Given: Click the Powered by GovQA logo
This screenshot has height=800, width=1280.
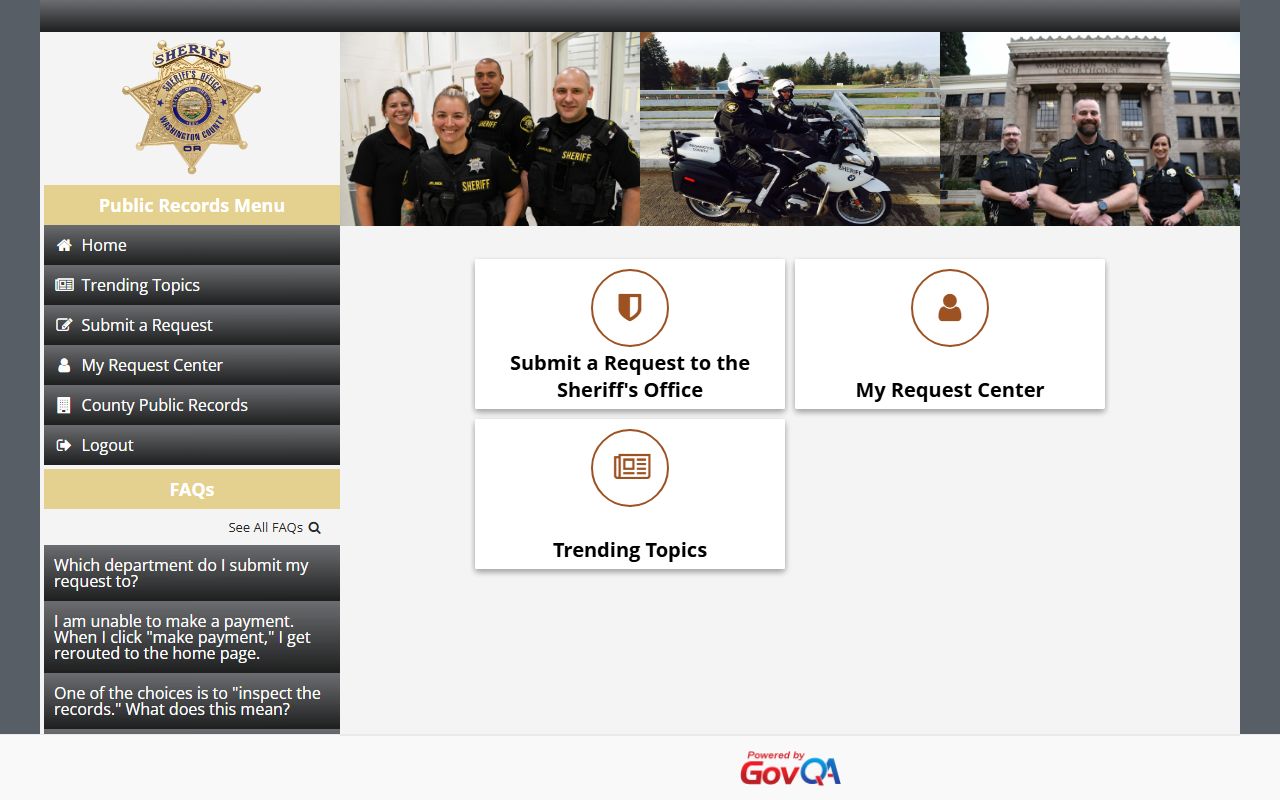Looking at the screenshot, I should pos(790,768).
